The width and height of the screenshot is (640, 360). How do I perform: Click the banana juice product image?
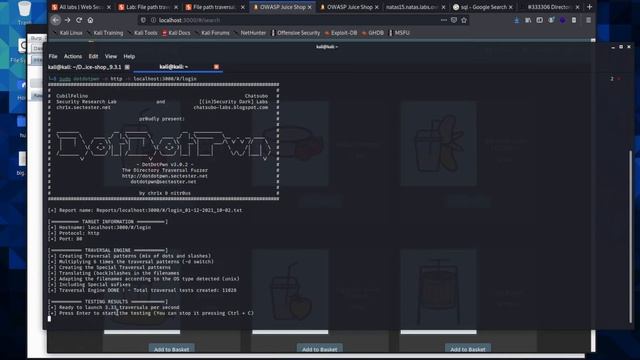[x=438, y=144]
